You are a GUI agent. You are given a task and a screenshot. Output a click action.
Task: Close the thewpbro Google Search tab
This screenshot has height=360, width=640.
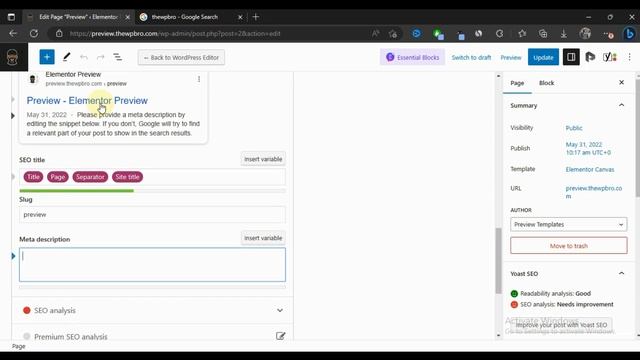click(x=240, y=17)
